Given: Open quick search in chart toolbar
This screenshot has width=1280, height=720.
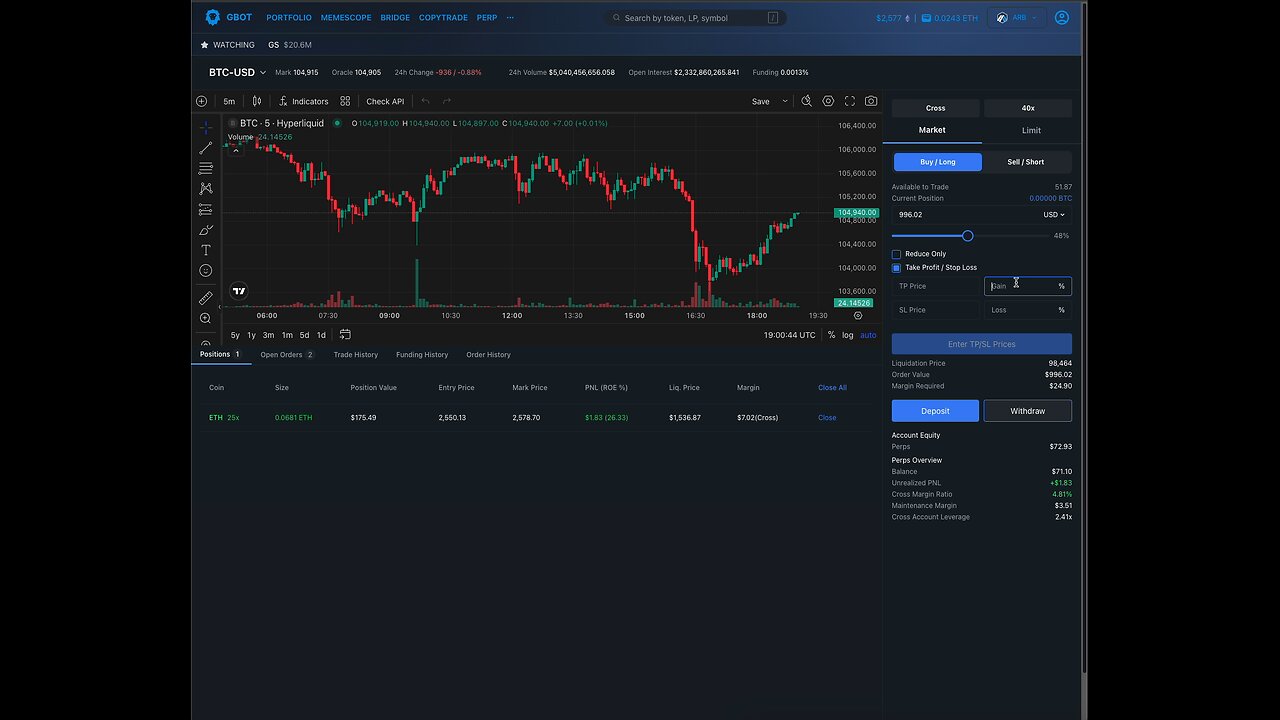Looking at the screenshot, I should [x=806, y=101].
